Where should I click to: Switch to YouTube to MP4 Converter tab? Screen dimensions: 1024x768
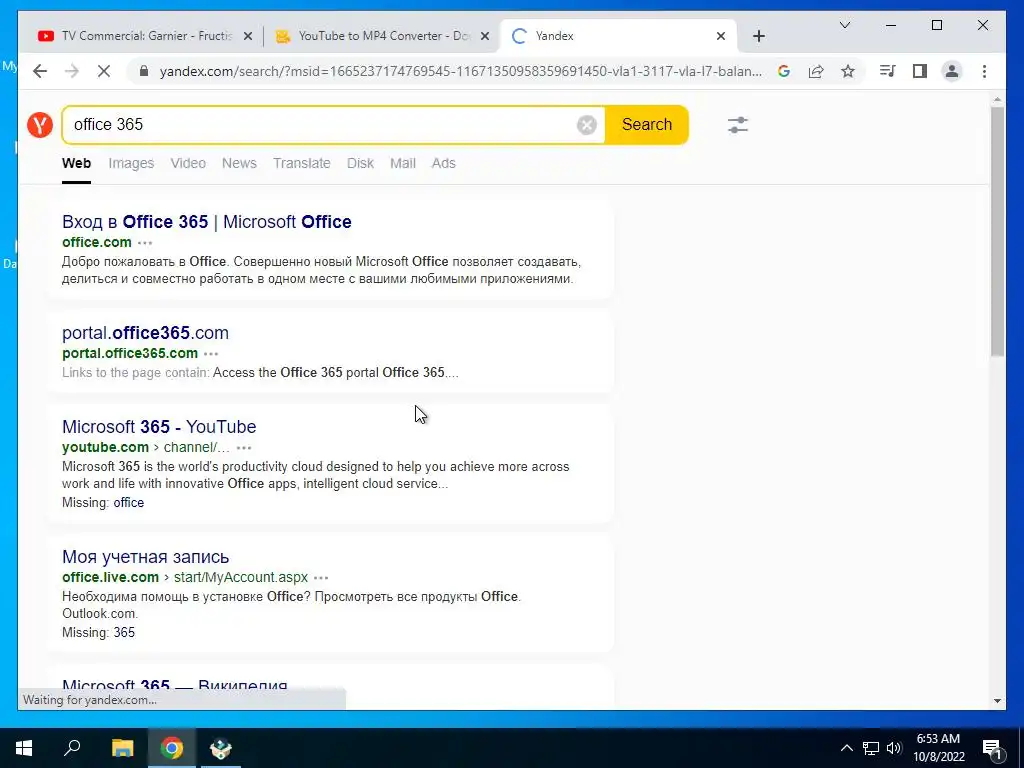pos(382,37)
